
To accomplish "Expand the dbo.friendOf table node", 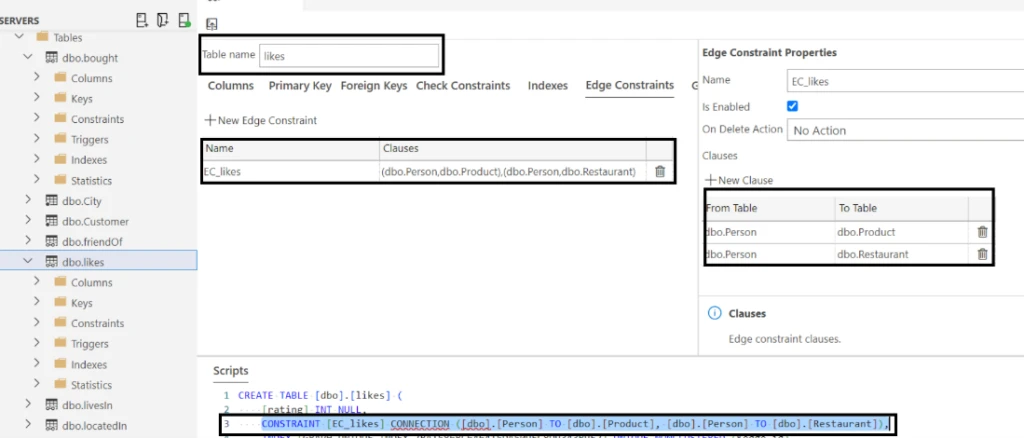I will coord(27,241).
